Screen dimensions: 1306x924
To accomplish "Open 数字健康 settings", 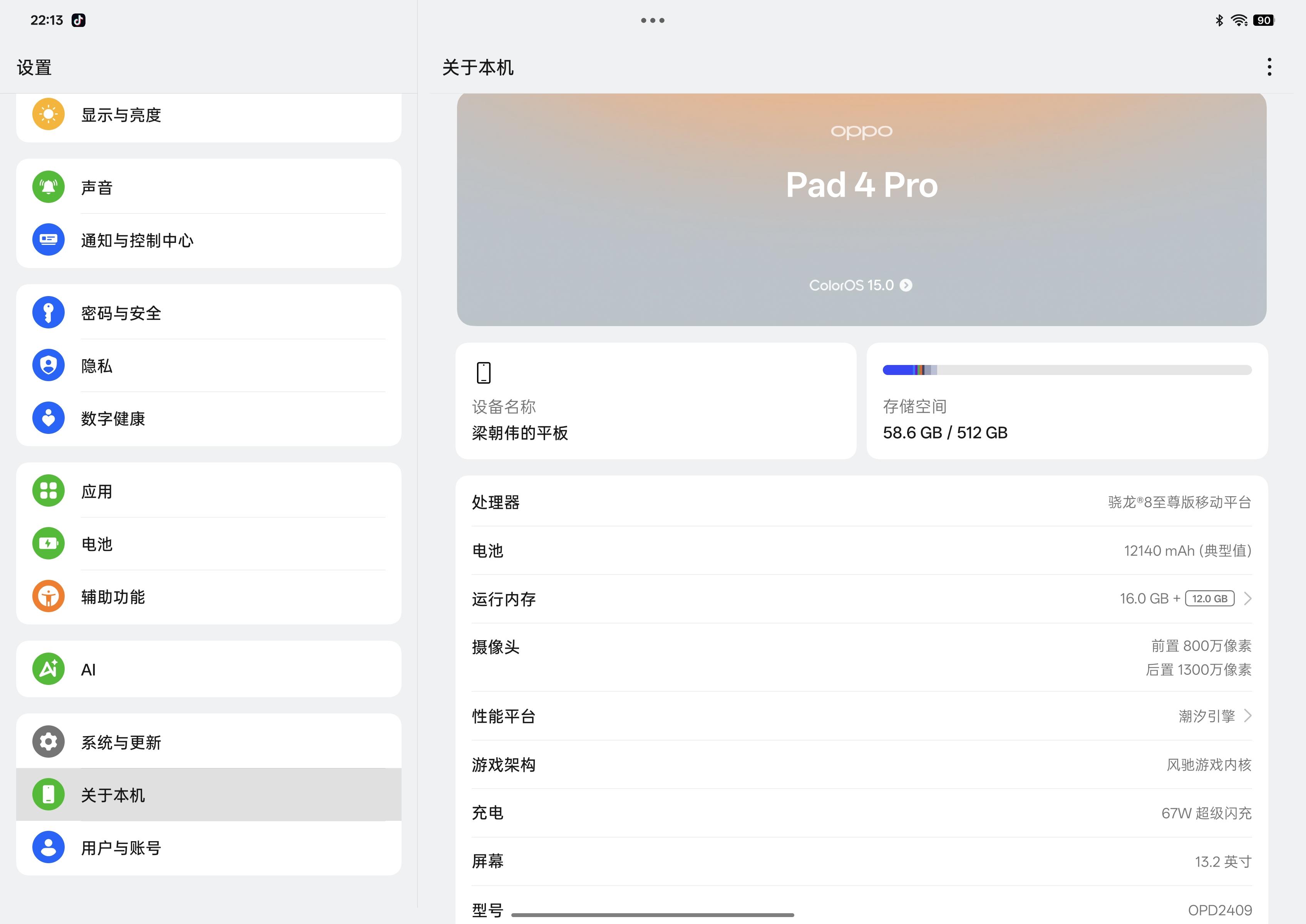I will pos(209,418).
